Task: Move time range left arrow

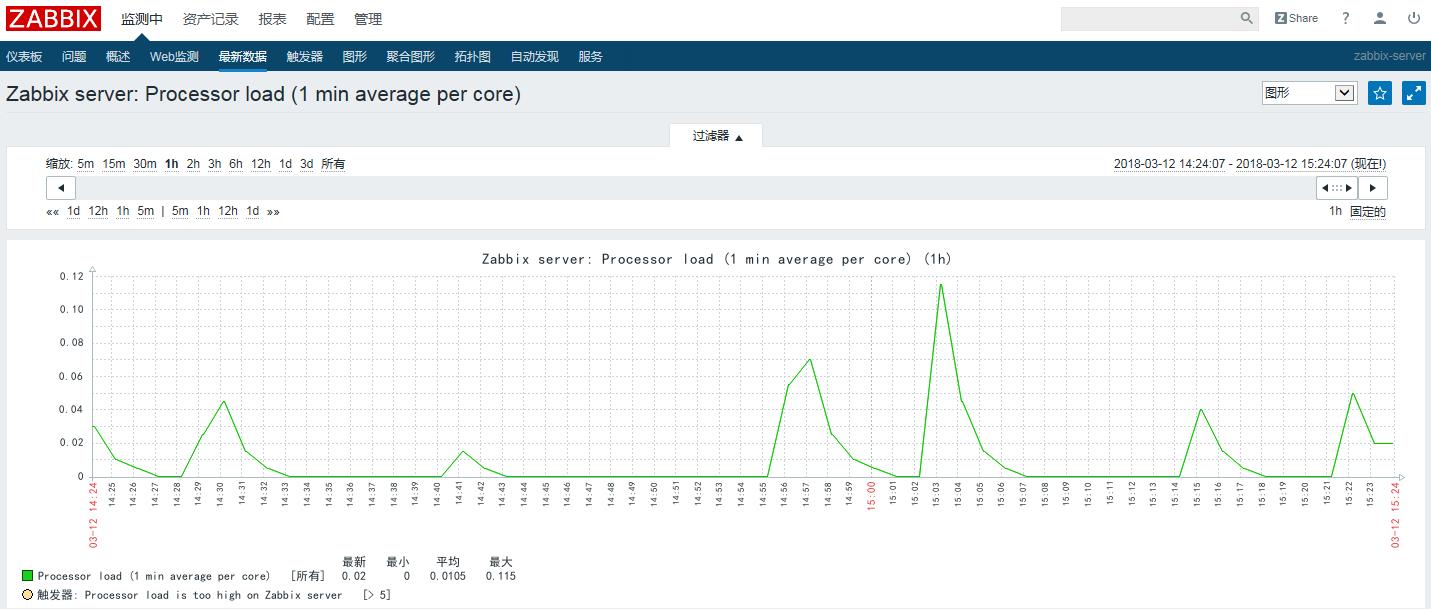Action: 61,188
